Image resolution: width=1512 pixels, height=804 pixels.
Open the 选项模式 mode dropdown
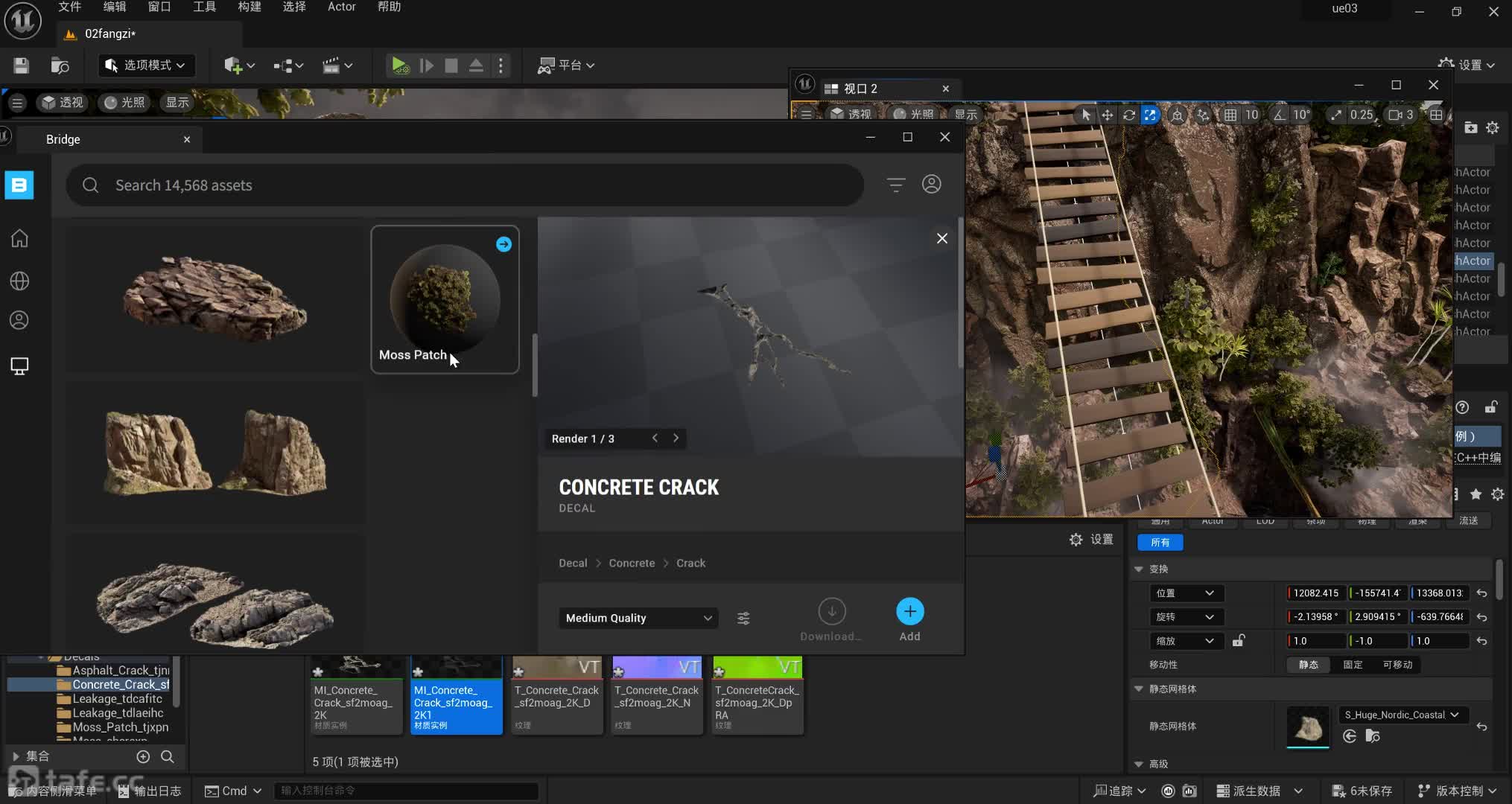(x=146, y=66)
